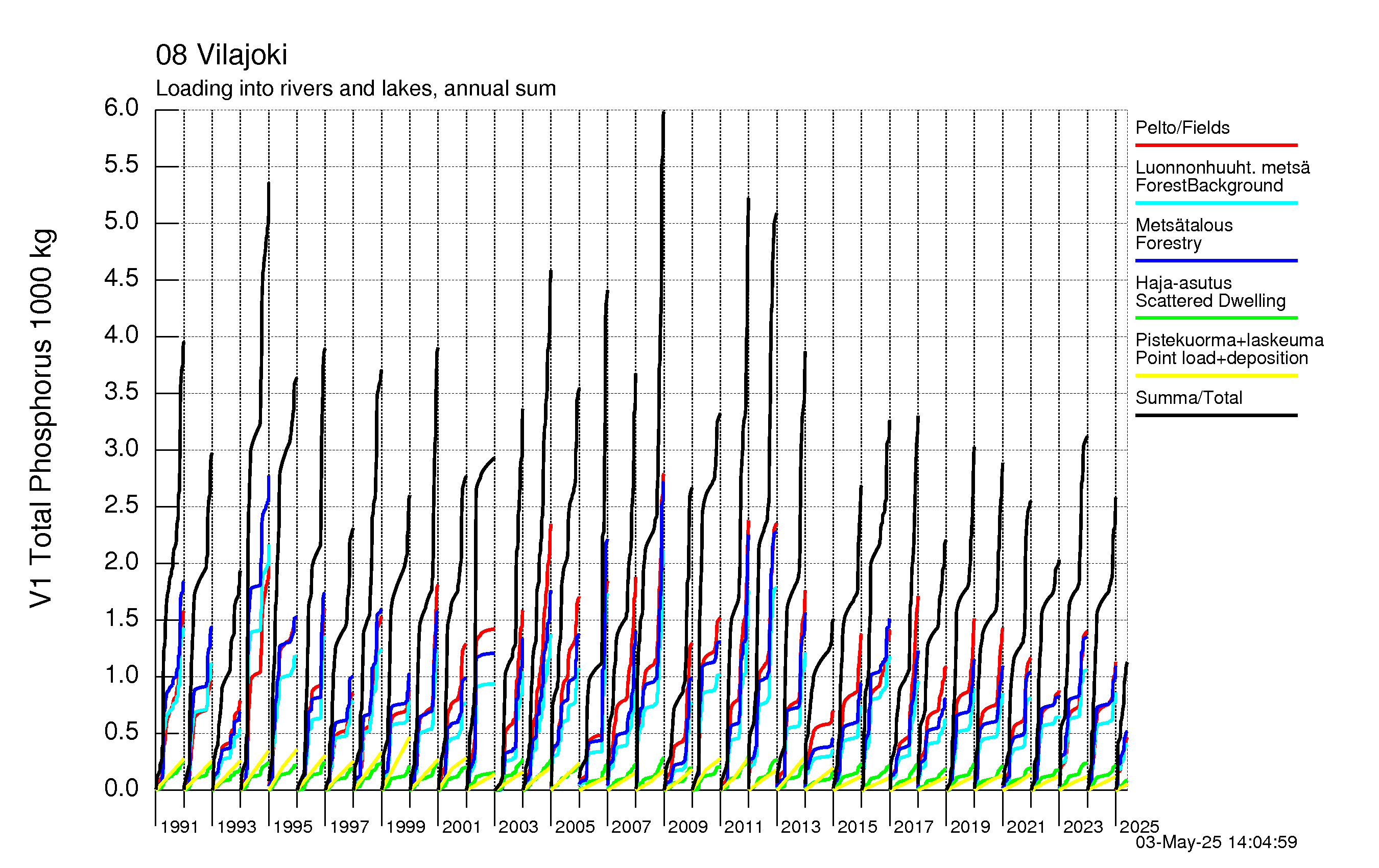Screen dimensions: 1379x868
Task: Click the x-axis year label 1999
Action: coord(406,827)
